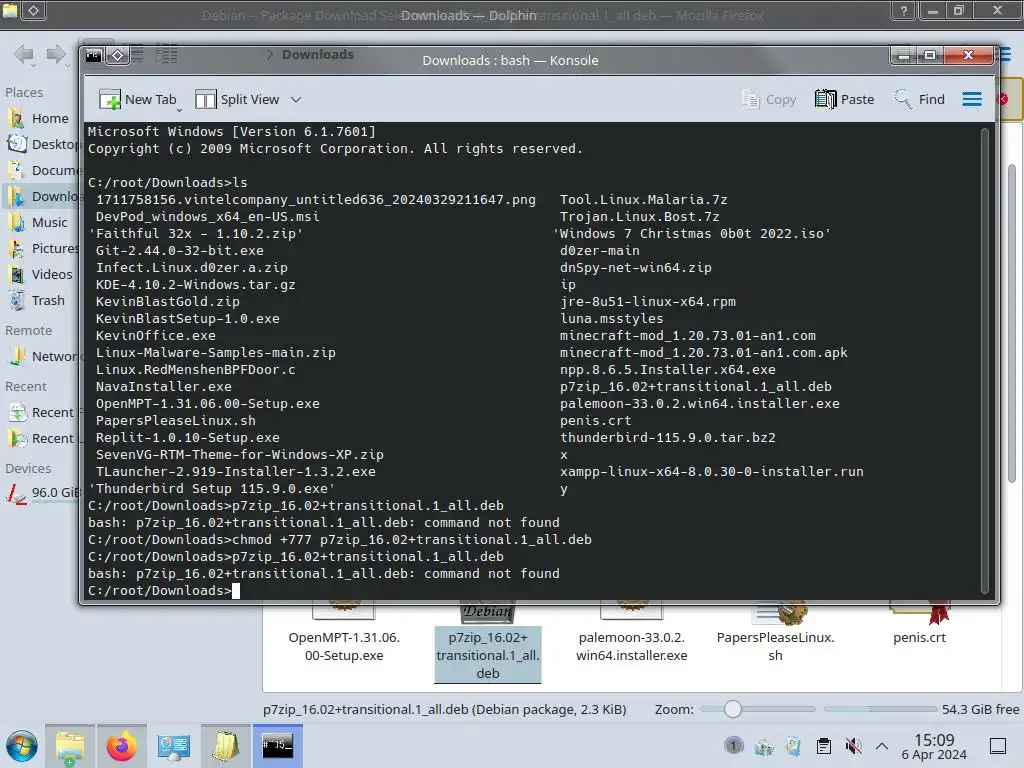Screen dimensions: 1024x768
Task: Open Desktop in Places sidebar
Action: tap(40, 144)
